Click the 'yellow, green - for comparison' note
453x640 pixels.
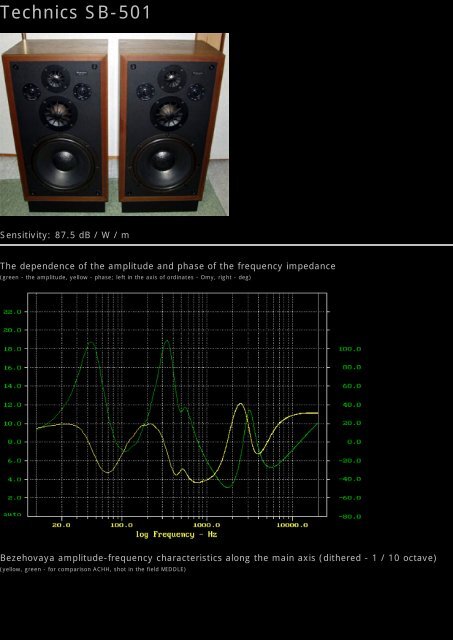(x=93, y=569)
